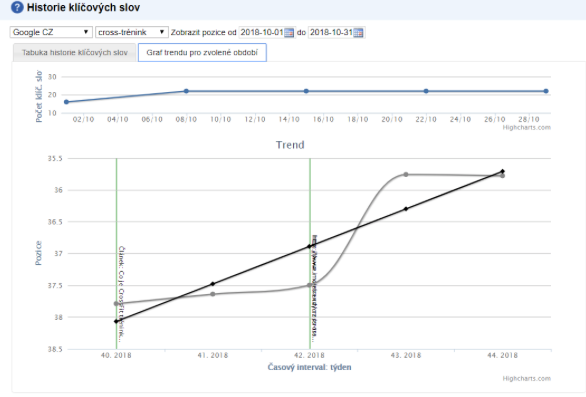Click grey position point for week 44. 2018
The height and width of the screenshot is (397, 586).
pyautogui.click(x=503, y=176)
